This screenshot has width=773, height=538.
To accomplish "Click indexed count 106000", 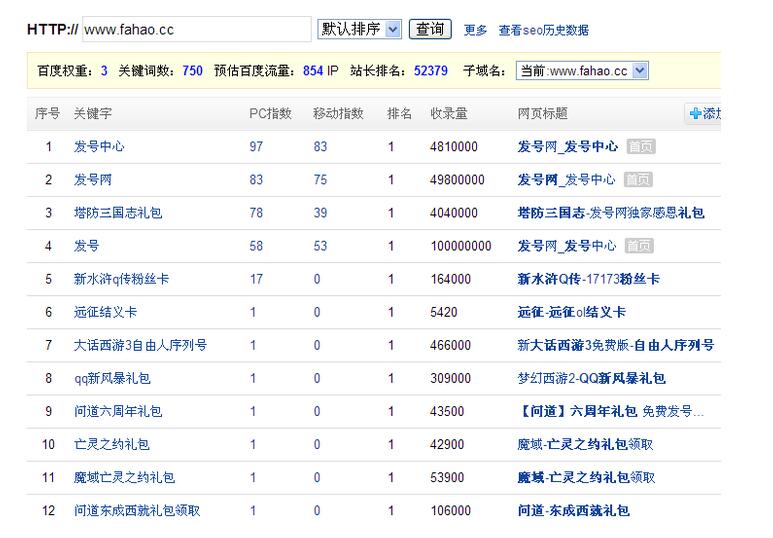I will pyautogui.click(x=451, y=510).
